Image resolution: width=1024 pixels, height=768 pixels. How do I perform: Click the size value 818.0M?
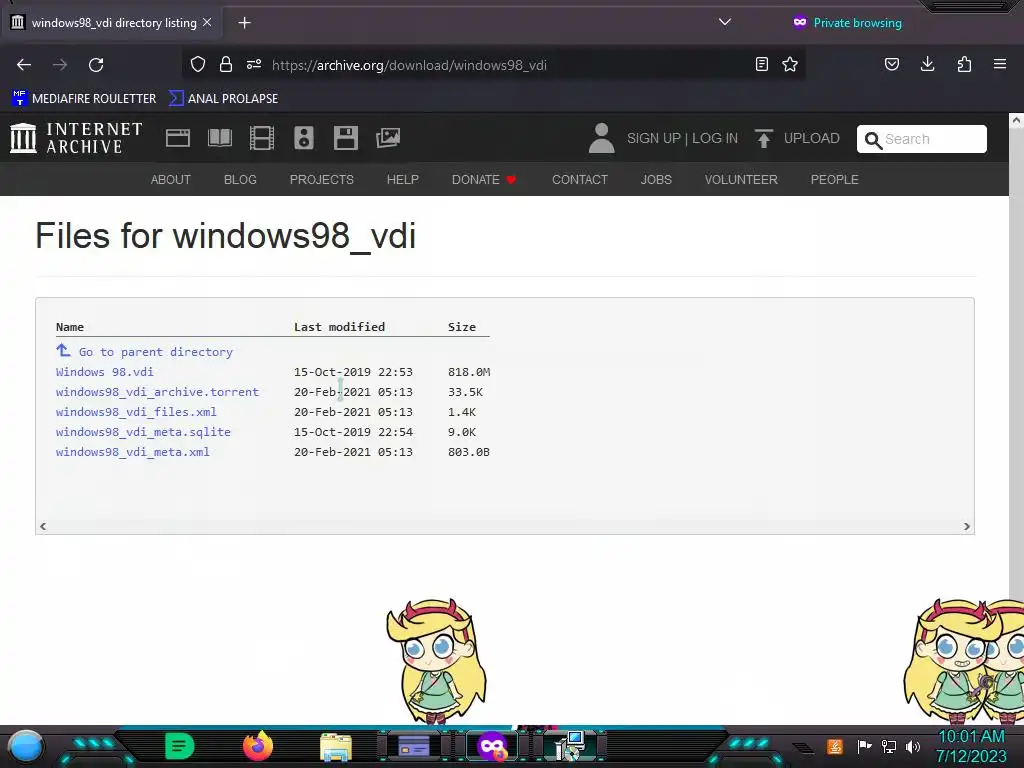pos(469,372)
